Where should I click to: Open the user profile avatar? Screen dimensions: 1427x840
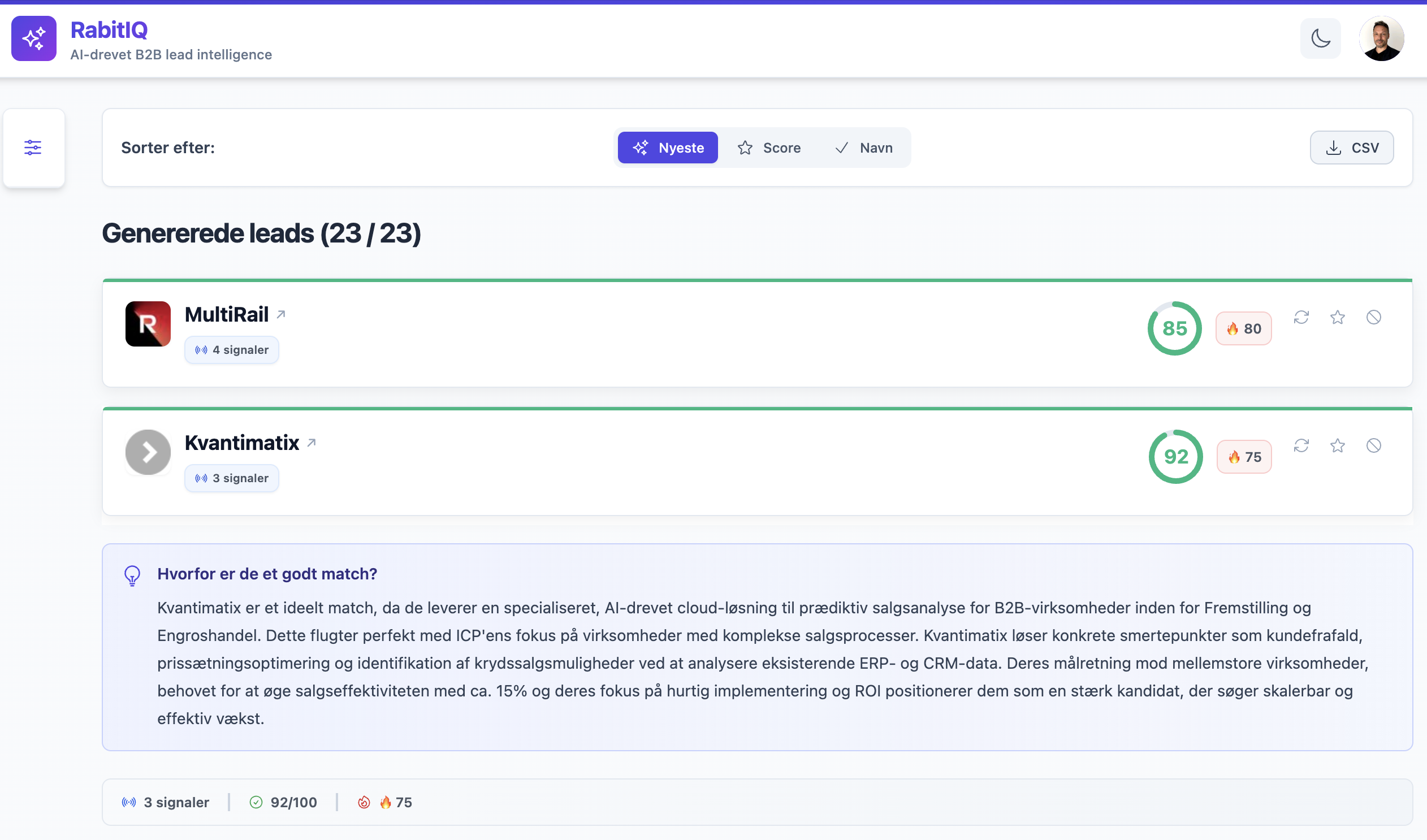pyautogui.click(x=1381, y=38)
